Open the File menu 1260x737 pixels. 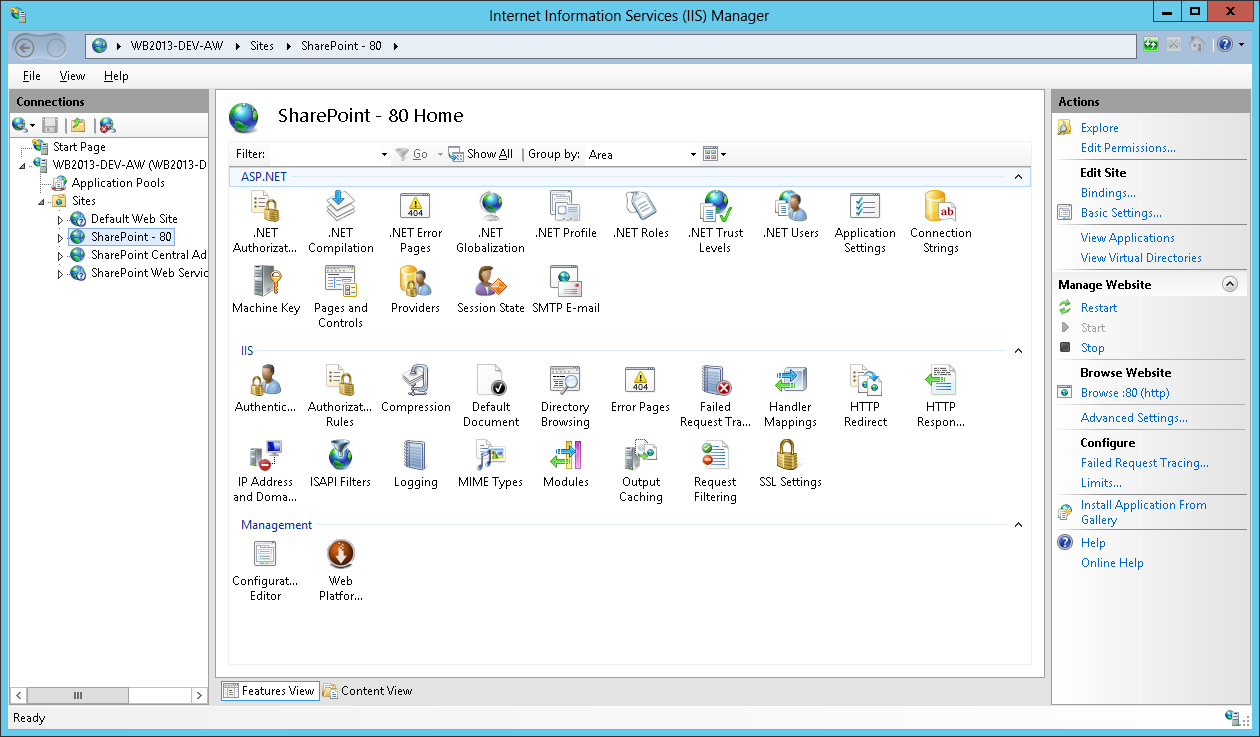pyautogui.click(x=32, y=76)
